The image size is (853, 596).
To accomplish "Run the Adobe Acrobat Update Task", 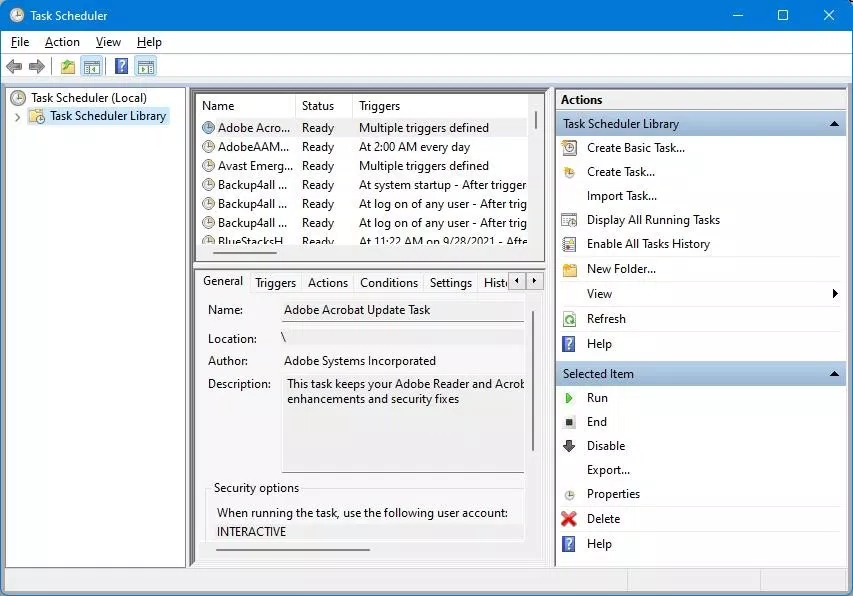I will tap(597, 397).
